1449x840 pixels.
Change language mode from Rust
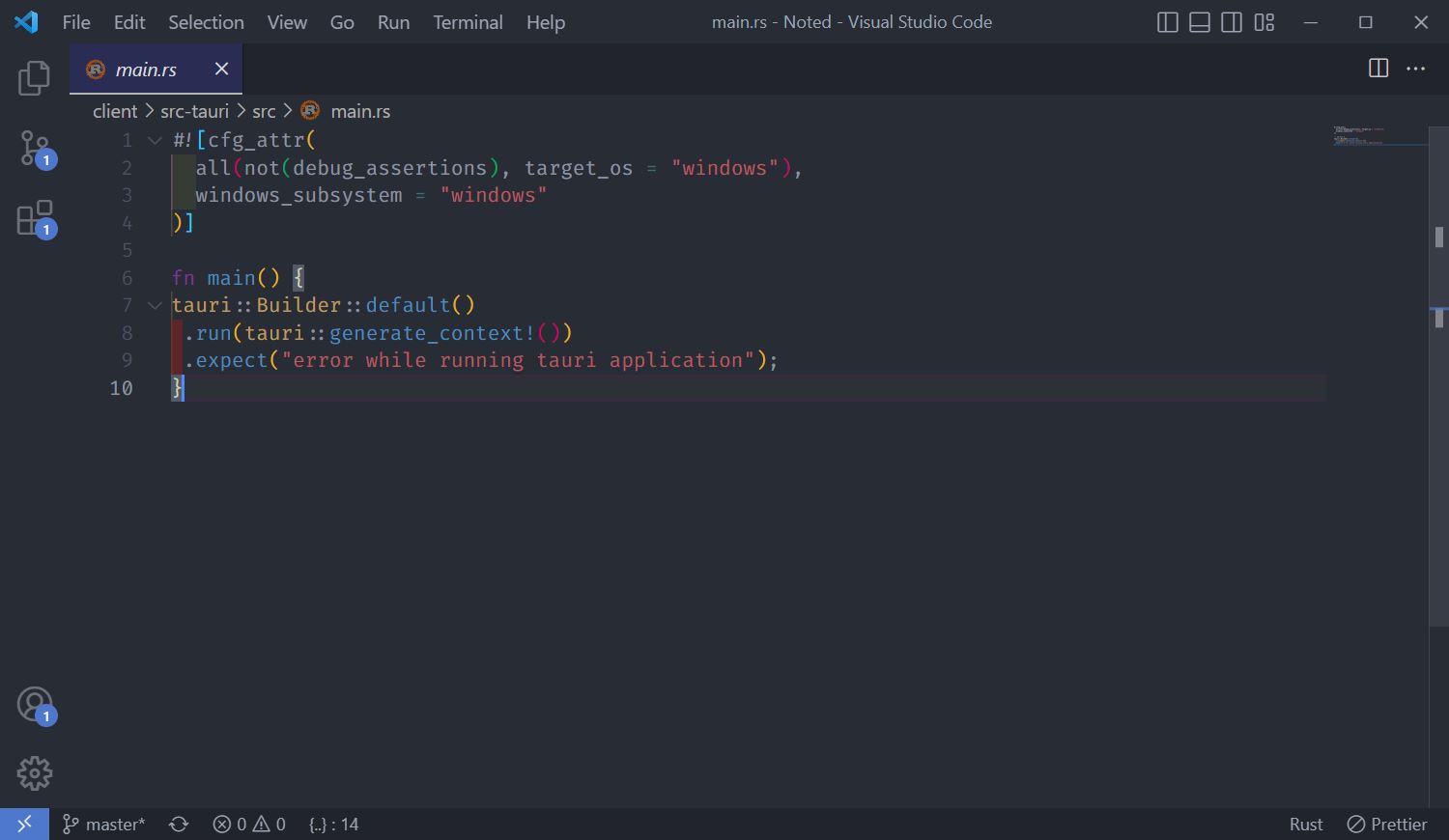[1306, 824]
